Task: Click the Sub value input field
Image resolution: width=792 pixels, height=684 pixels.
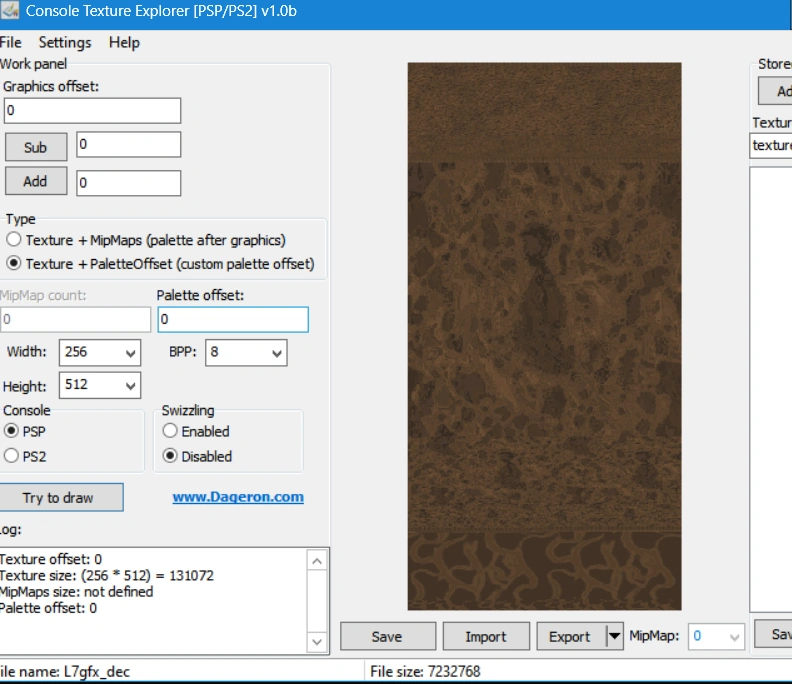Action: pos(128,144)
